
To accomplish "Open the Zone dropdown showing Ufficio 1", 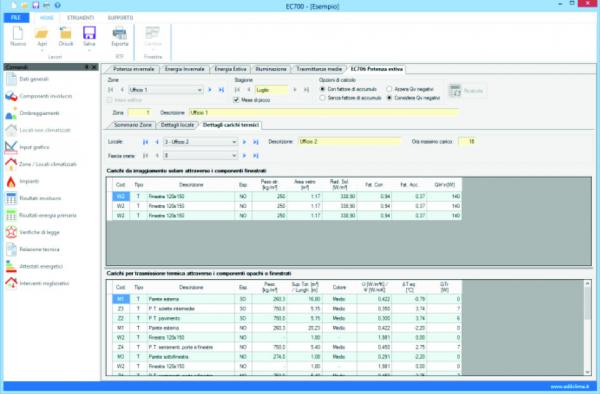I will tap(165, 90).
